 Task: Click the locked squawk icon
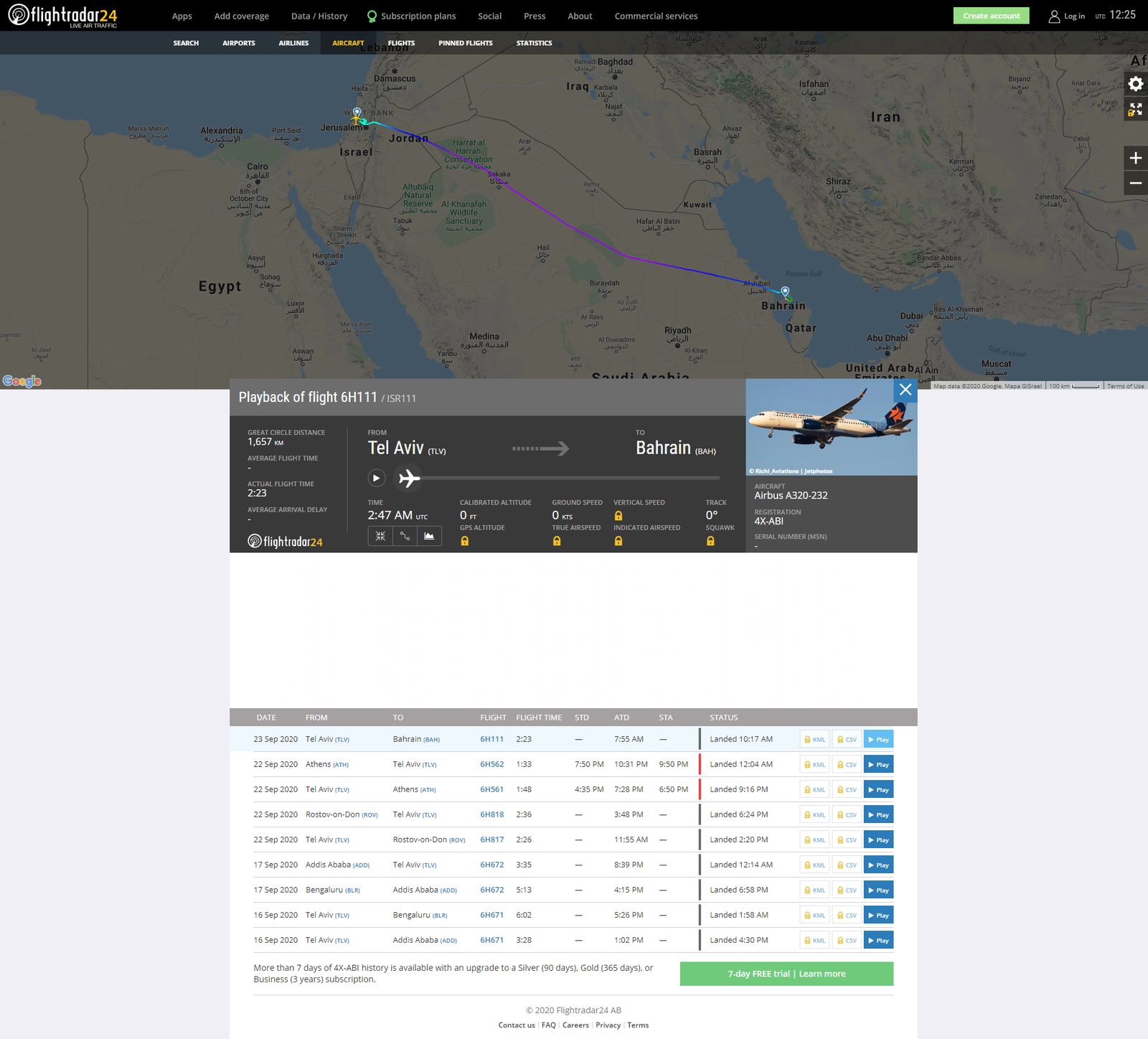click(x=710, y=541)
